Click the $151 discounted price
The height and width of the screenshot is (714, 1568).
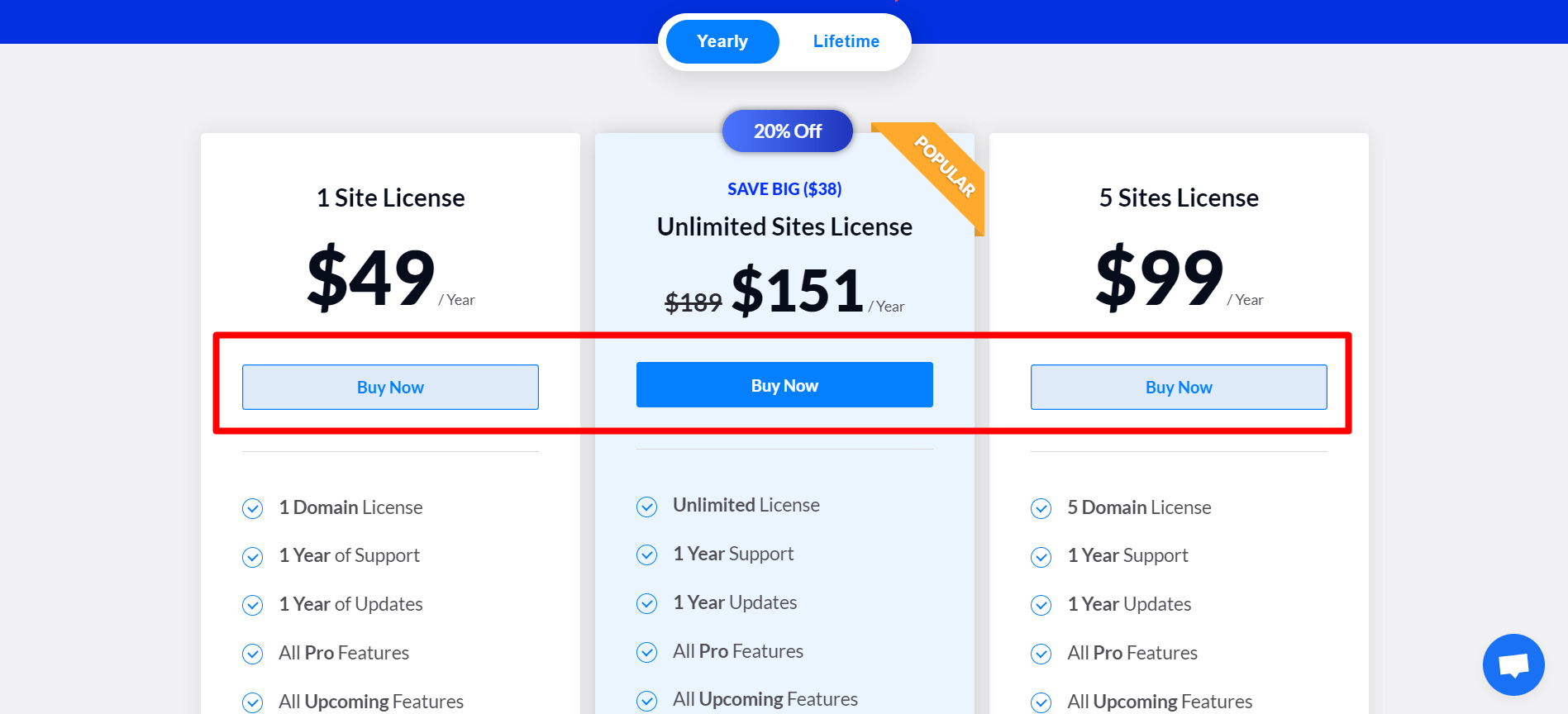(798, 291)
